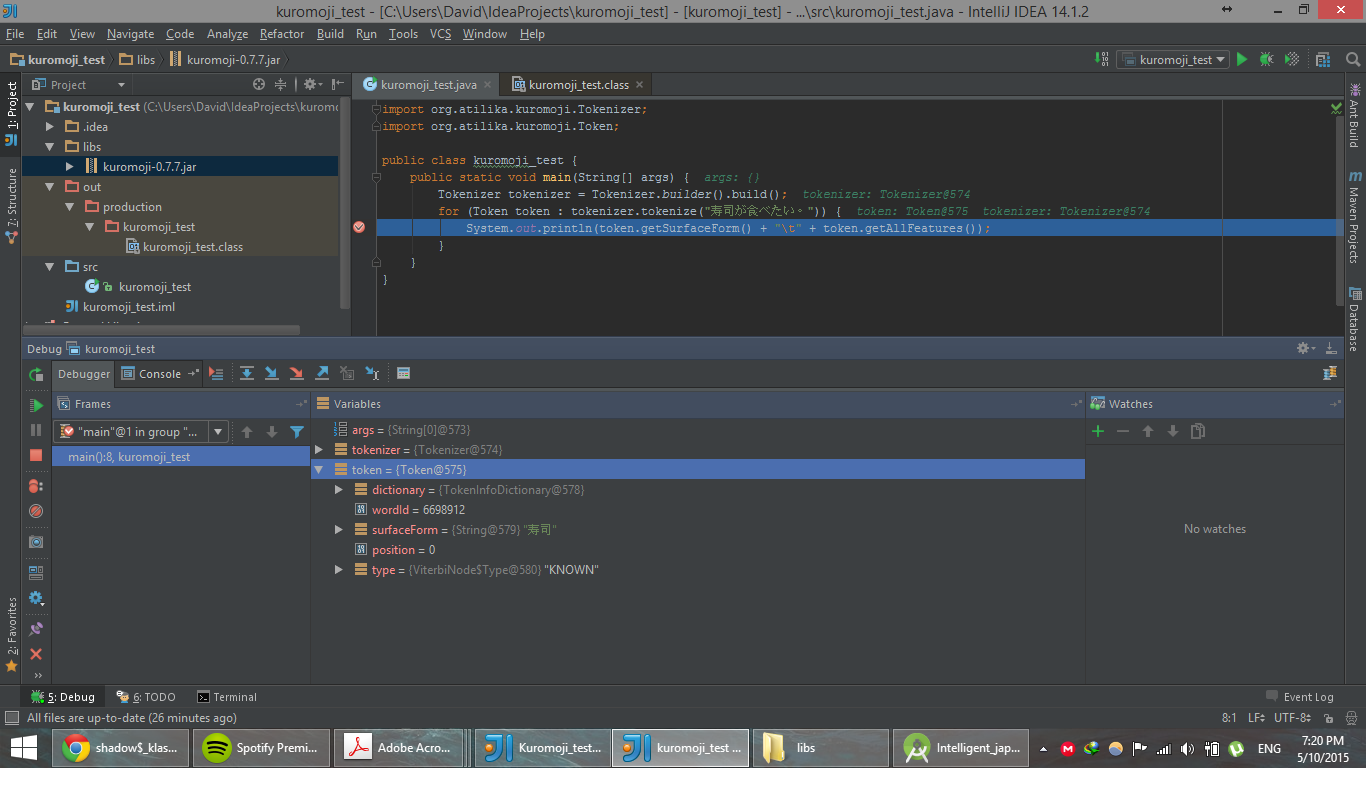Rerun kuromoji_test with the rerun icon
The image size is (1366, 810).
coord(36,374)
